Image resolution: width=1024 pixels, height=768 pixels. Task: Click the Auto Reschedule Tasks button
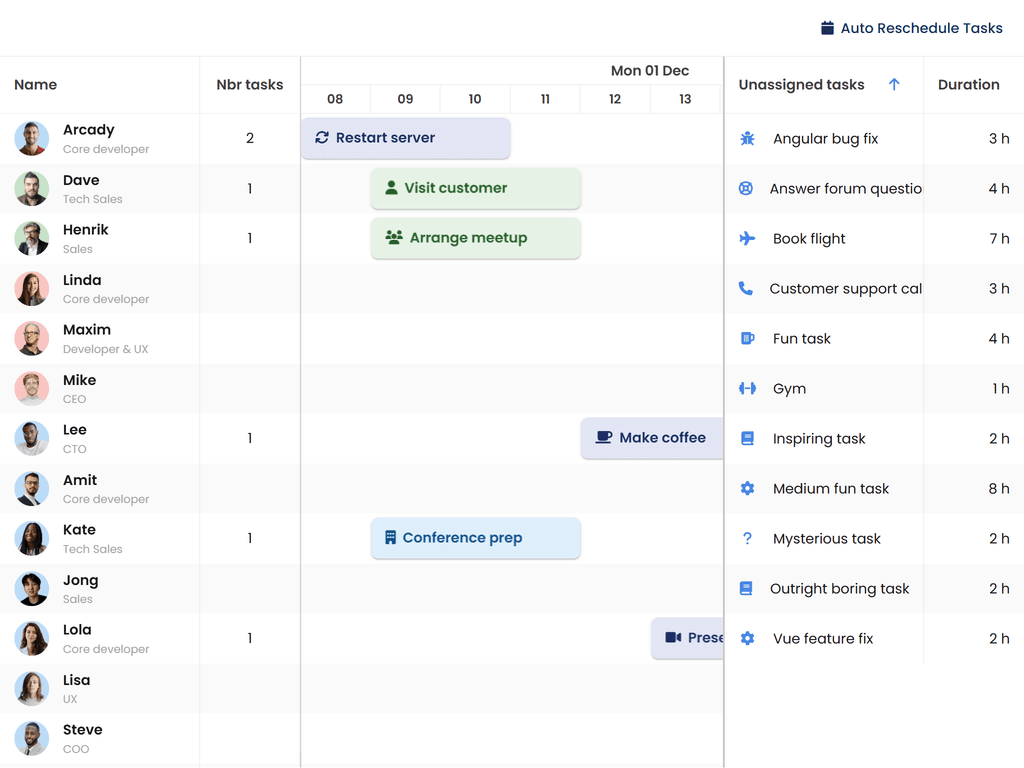click(911, 28)
